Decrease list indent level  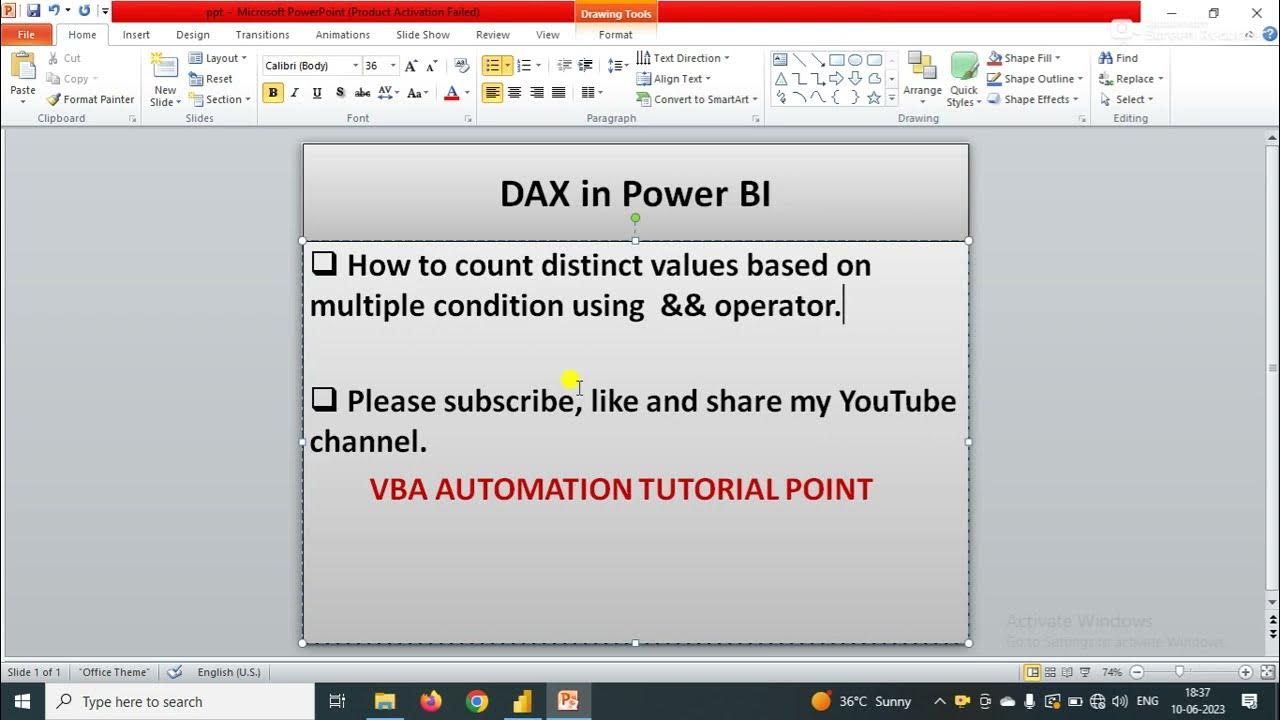[x=565, y=66]
